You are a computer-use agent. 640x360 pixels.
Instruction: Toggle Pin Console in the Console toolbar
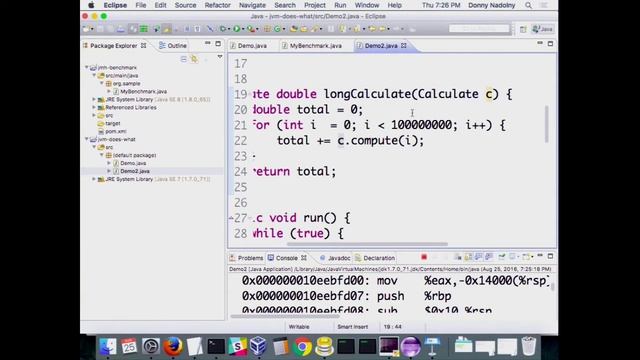point(501,257)
